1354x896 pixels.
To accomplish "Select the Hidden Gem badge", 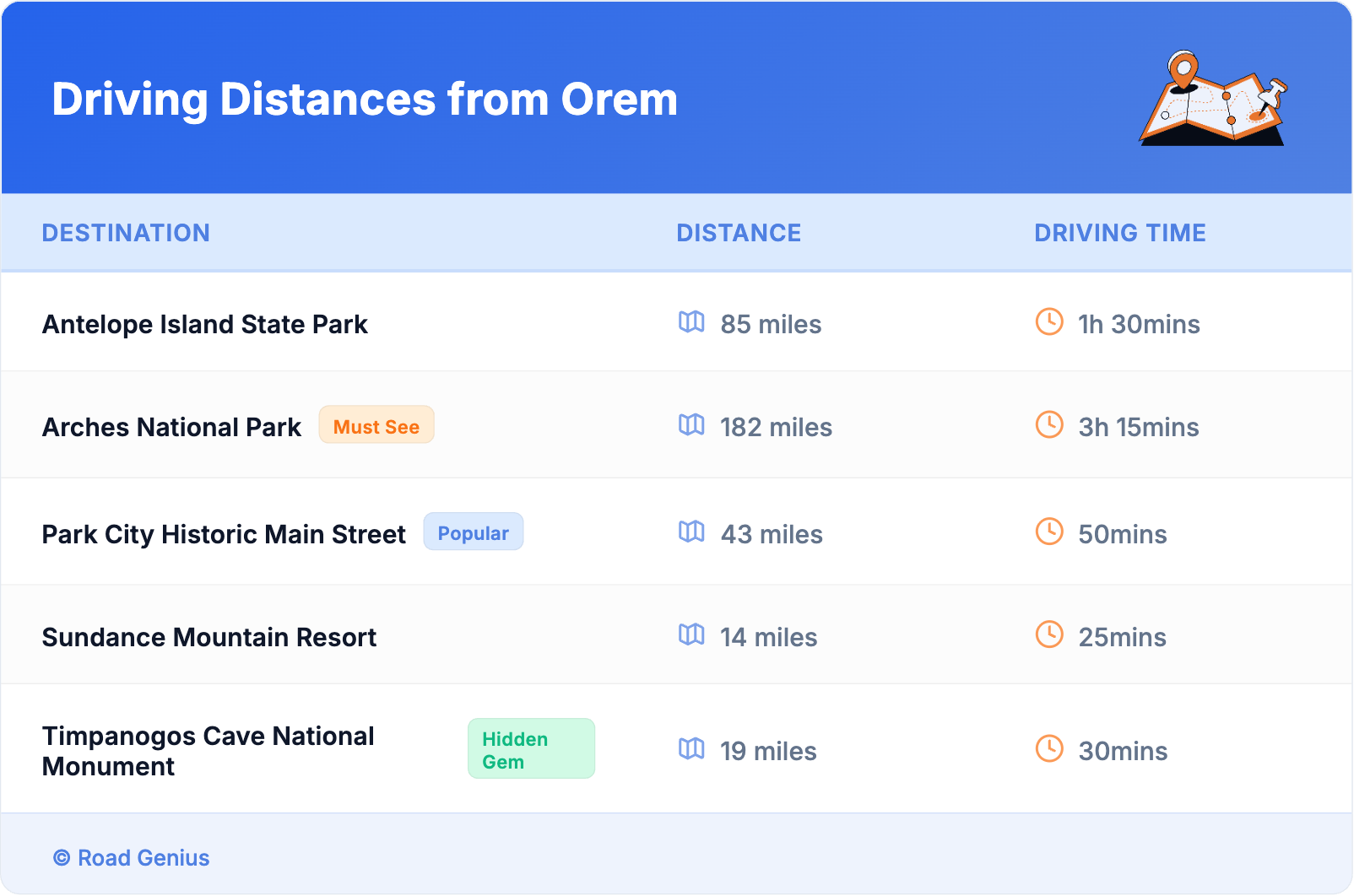I will [x=531, y=749].
